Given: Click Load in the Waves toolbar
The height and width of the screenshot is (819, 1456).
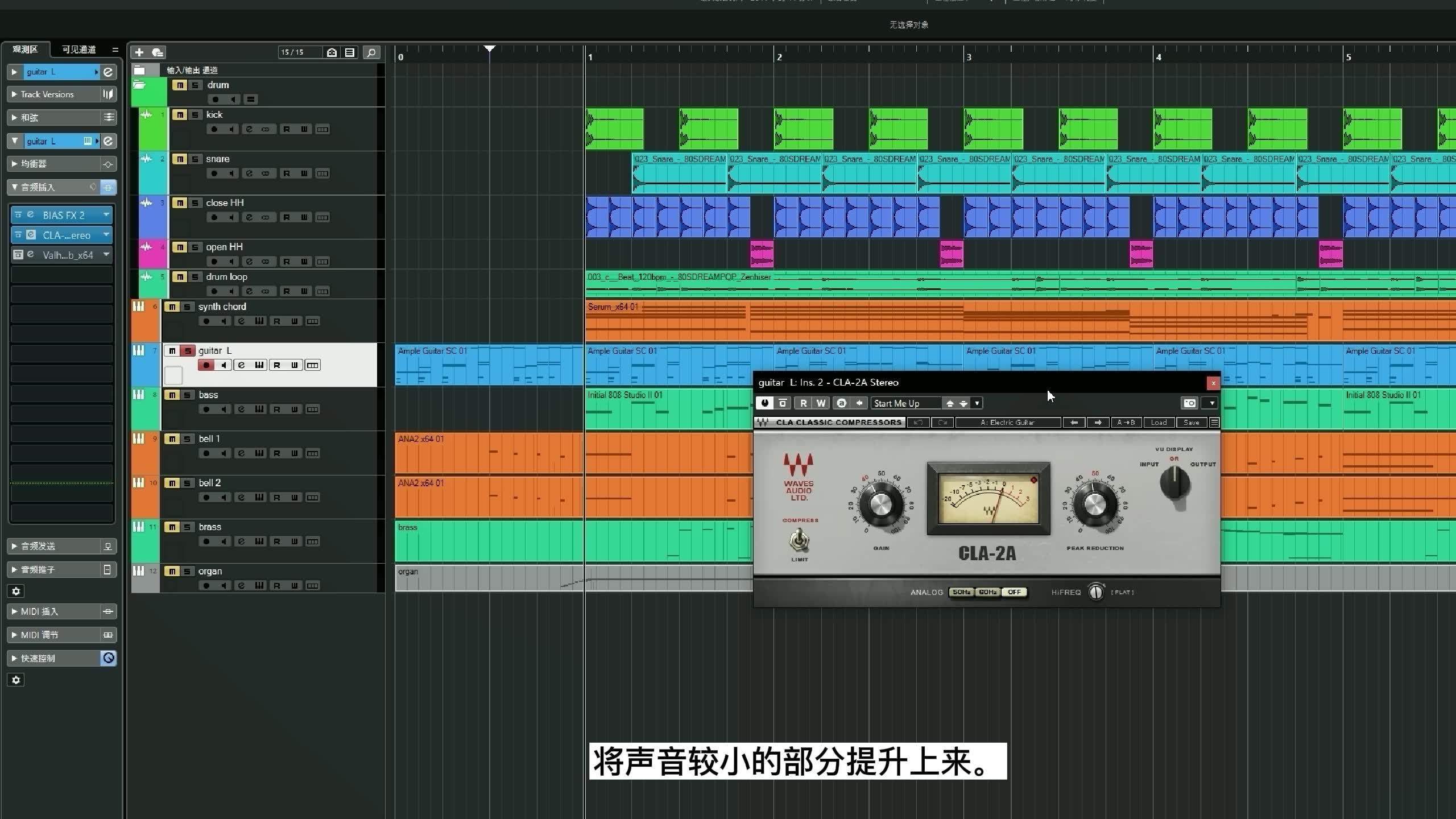Looking at the screenshot, I should tap(1159, 423).
